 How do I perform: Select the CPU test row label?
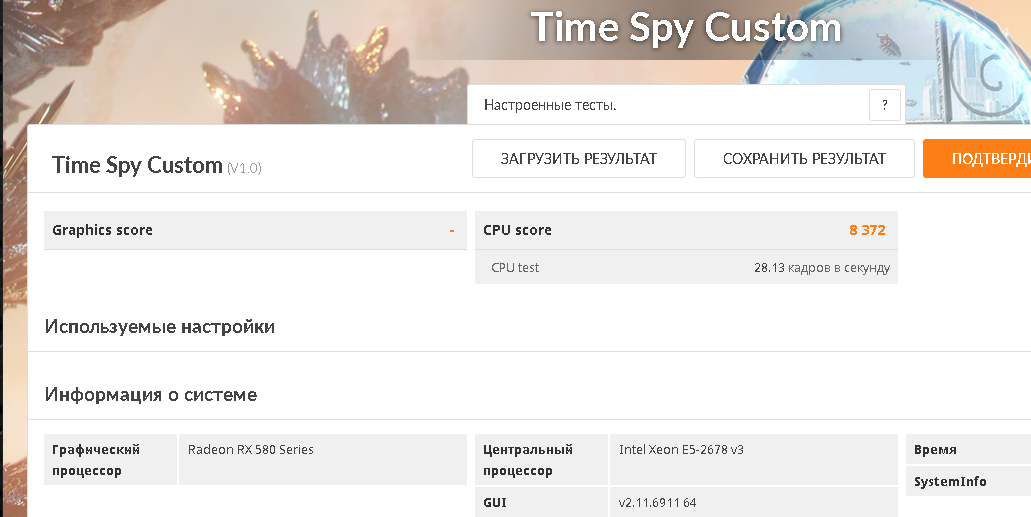pyautogui.click(x=515, y=268)
